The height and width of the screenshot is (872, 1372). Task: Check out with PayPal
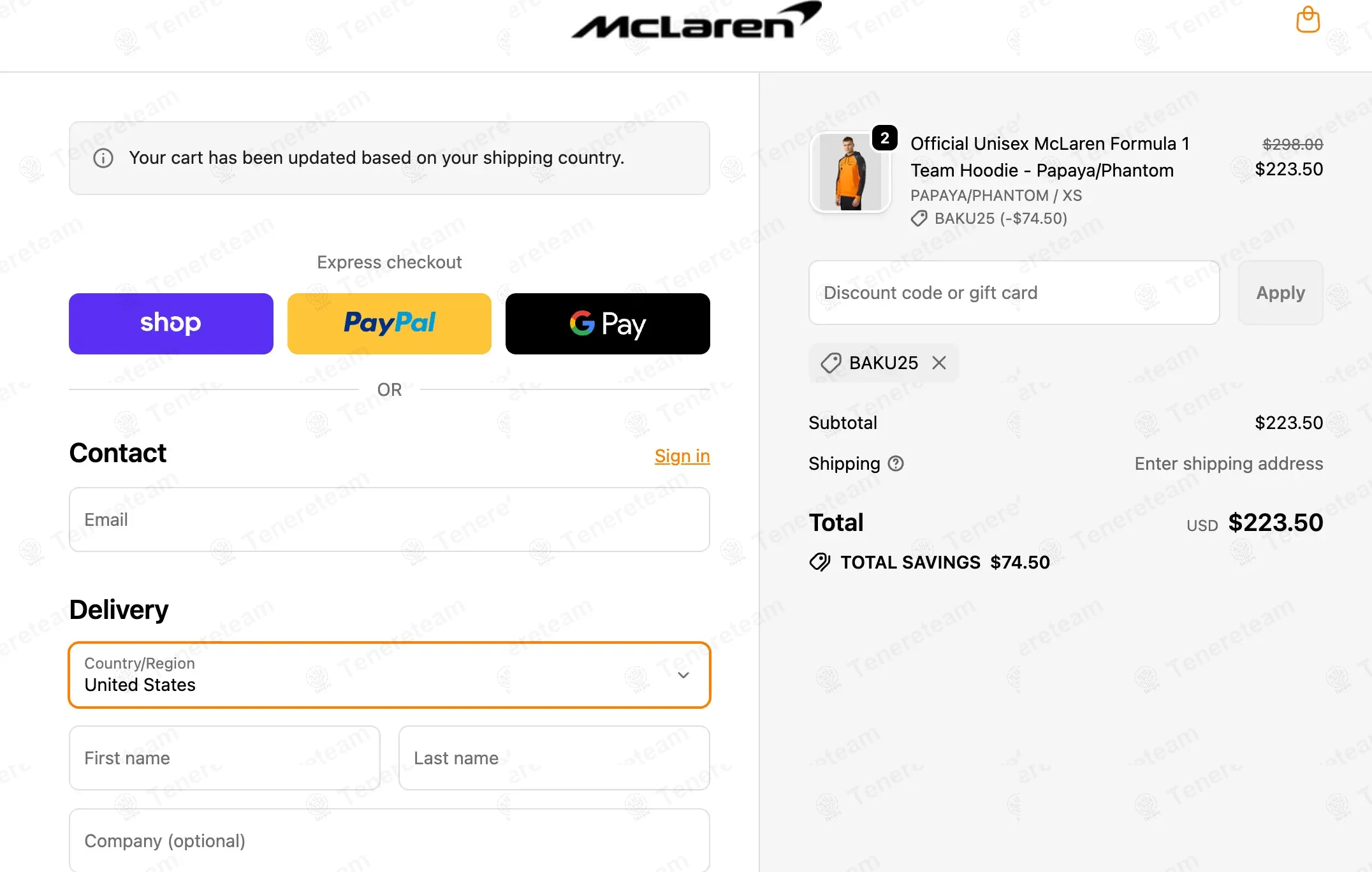[389, 324]
